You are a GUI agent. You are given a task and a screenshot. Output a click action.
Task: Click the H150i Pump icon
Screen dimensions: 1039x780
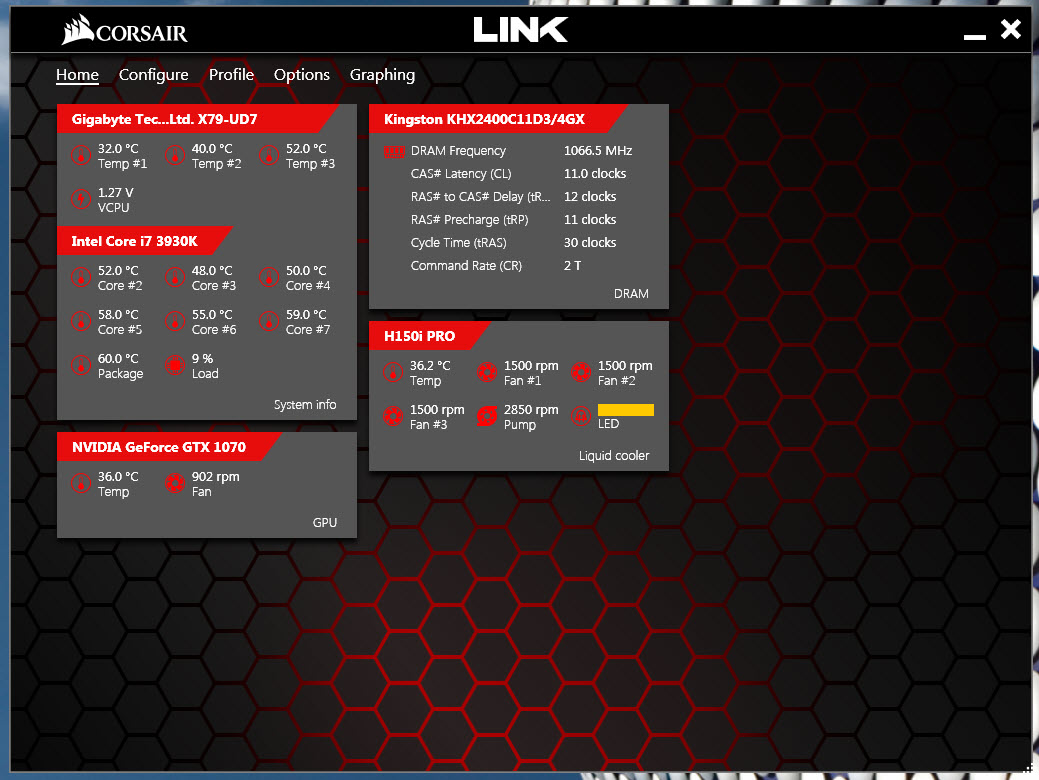click(487, 416)
